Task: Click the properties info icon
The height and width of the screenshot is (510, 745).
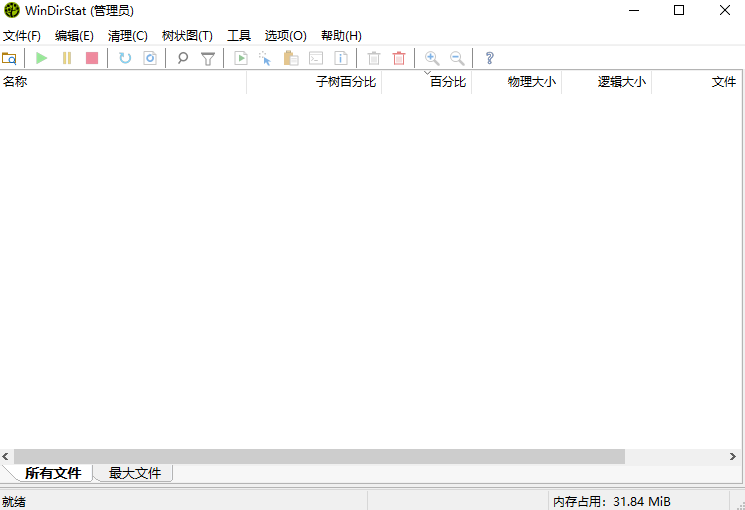Action: 341,58
